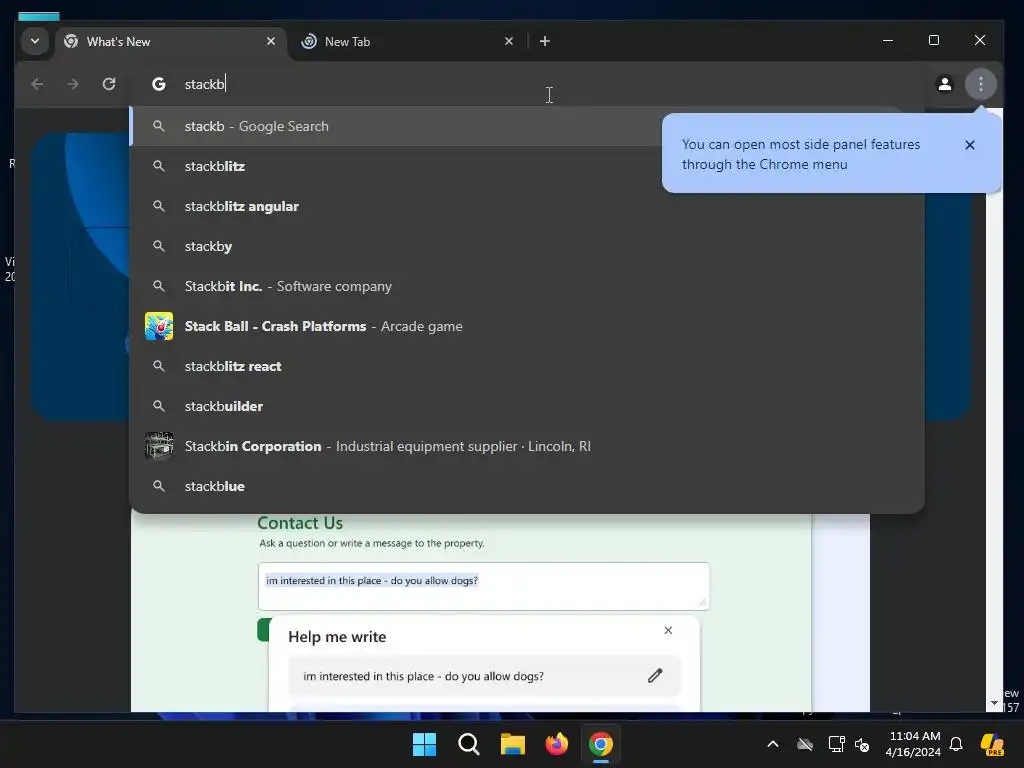This screenshot has height=768, width=1024.
Task: Click the Help me write prompt text
Action: tap(423, 677)
